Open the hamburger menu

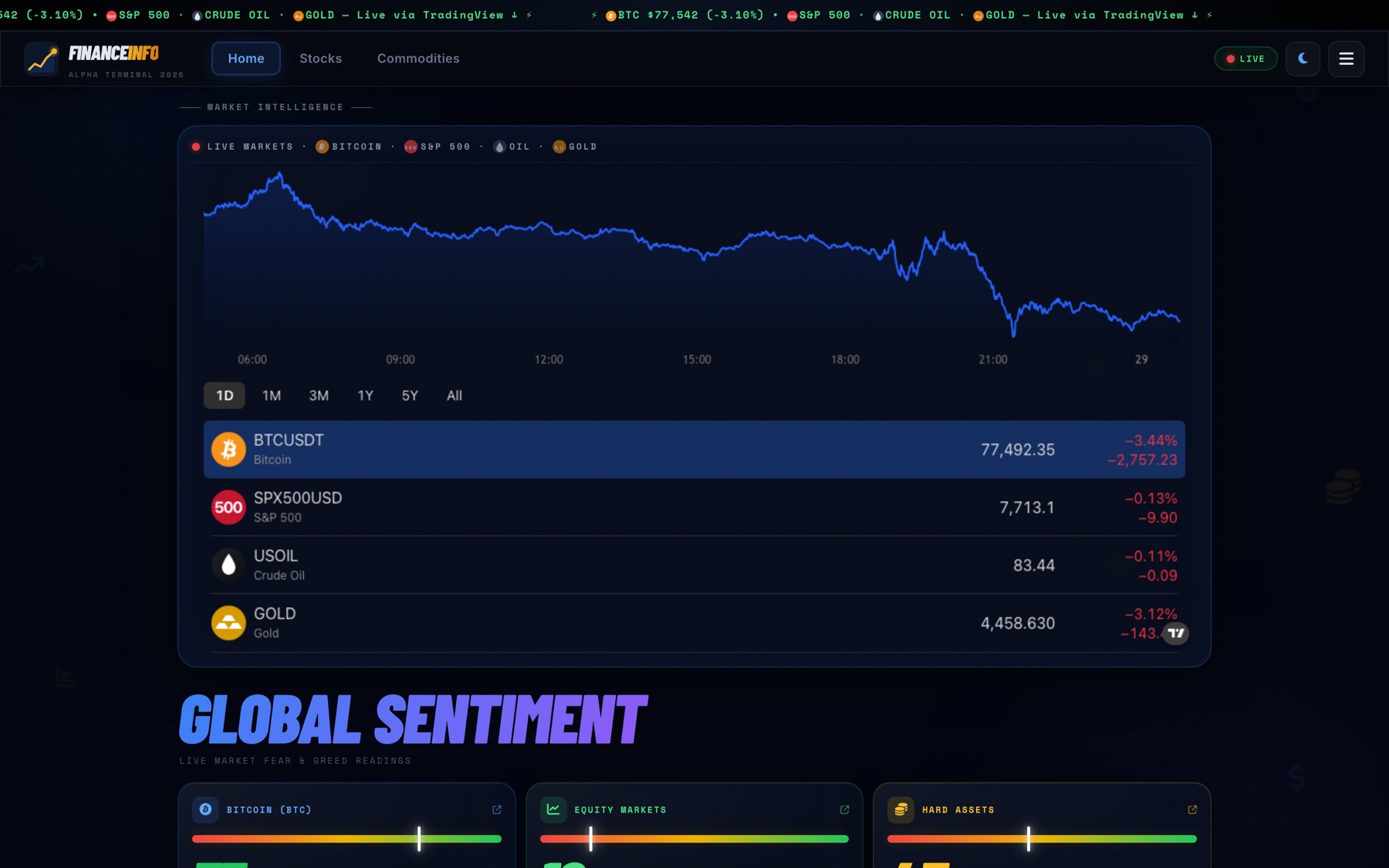(1346, 59)
